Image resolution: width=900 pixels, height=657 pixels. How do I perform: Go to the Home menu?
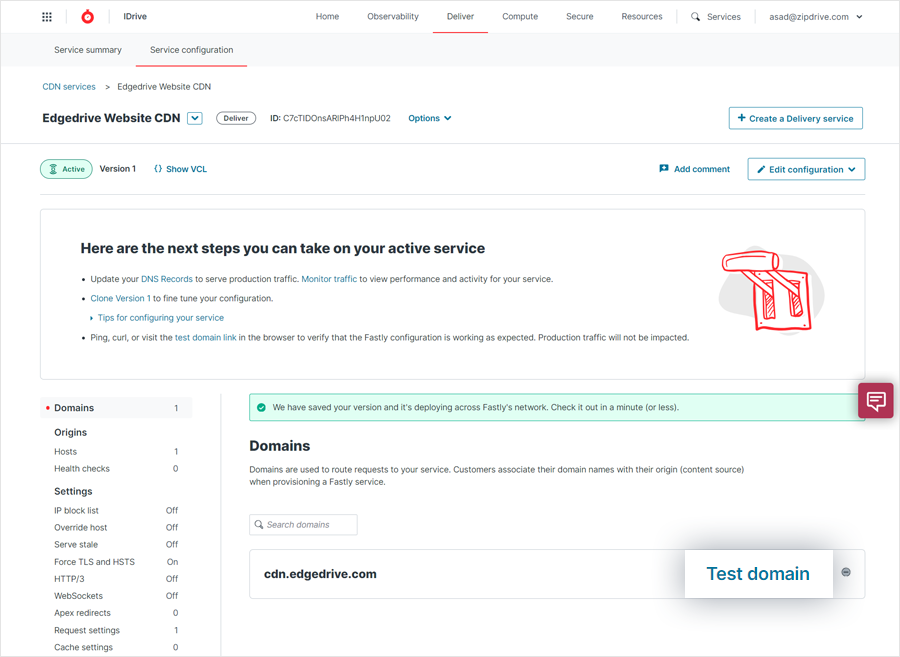coord(327,17)
